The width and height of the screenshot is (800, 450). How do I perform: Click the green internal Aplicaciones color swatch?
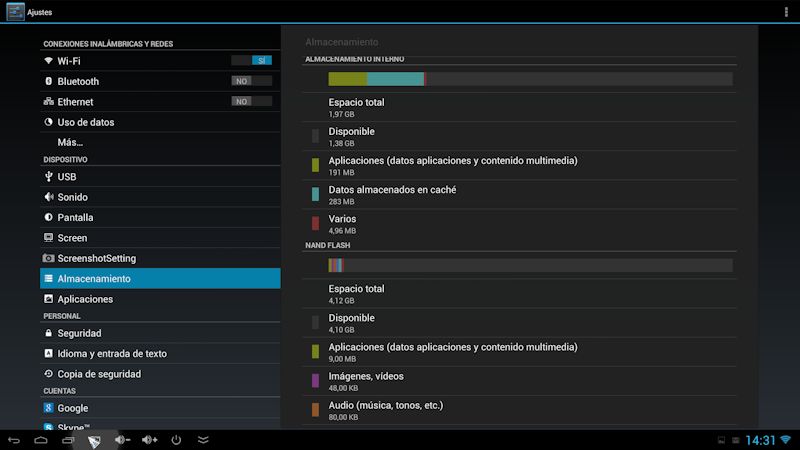pyautogui.click(x=315, y=165)
